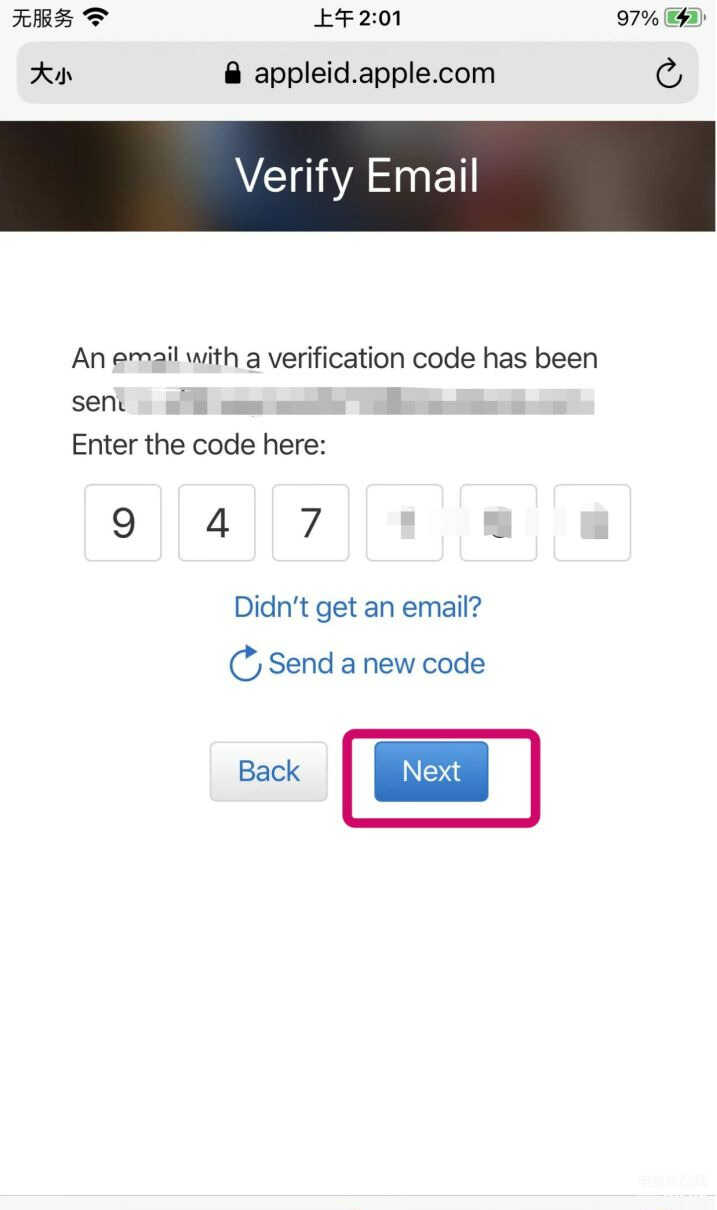
Task: Select the appleid.apple.com address text
Action: pyautogui.click(x=374, y=73)
